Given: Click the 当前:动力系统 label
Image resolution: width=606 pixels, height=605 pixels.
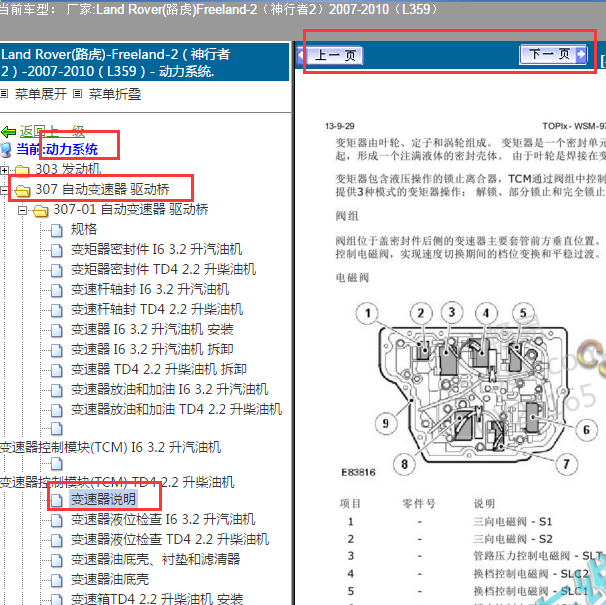Looking at the screenshot, I should click(57, 149).
